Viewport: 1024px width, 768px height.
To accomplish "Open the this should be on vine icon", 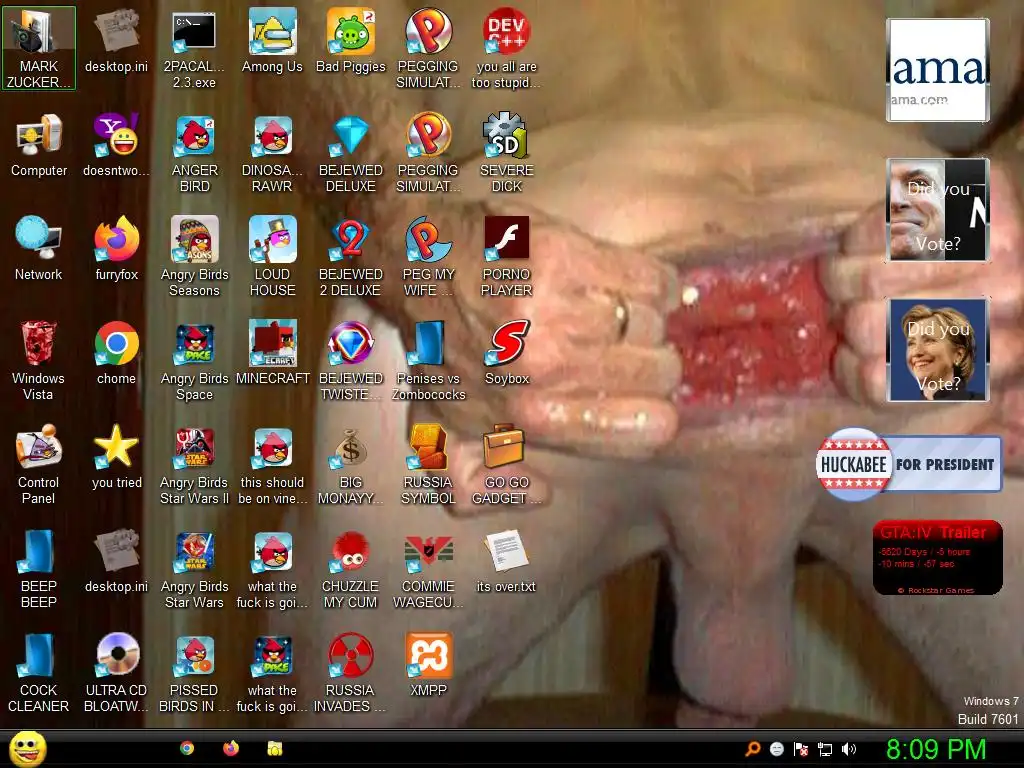I will click(272, 464).
